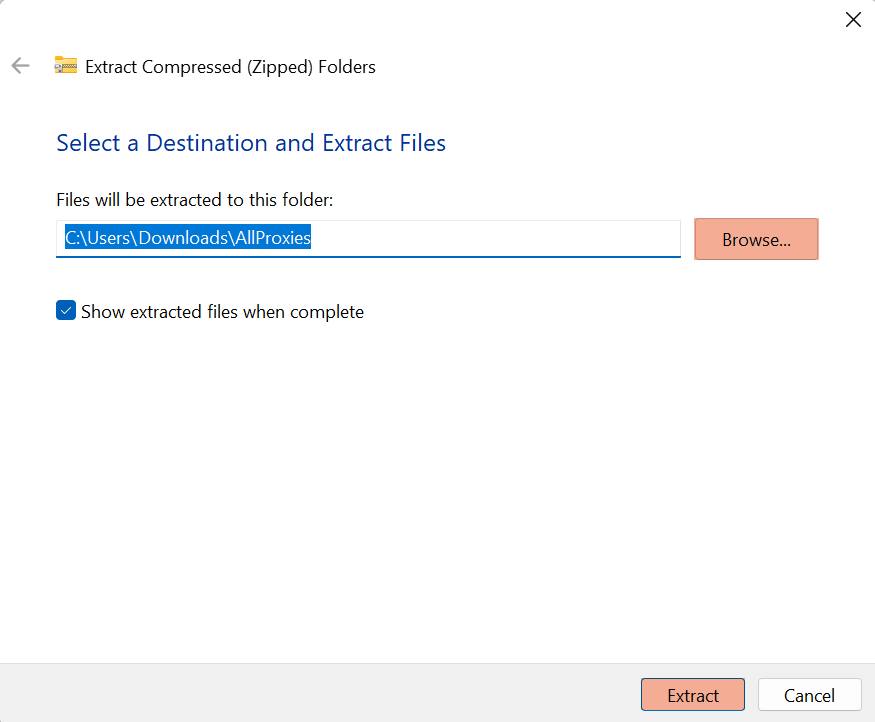Click the AllProxies part of the path

(x=272, y=238)
